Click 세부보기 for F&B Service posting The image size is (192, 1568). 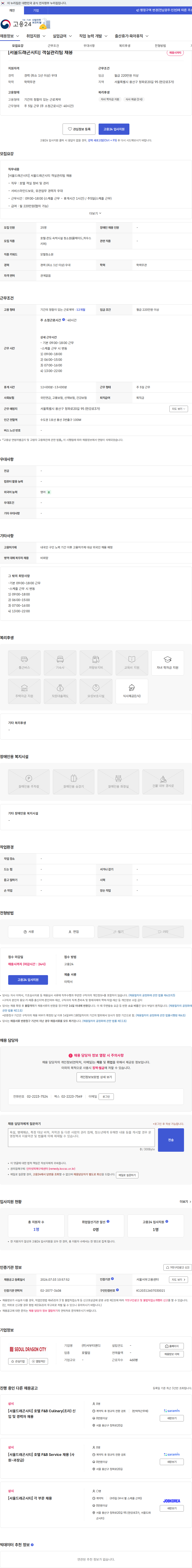172,1462
